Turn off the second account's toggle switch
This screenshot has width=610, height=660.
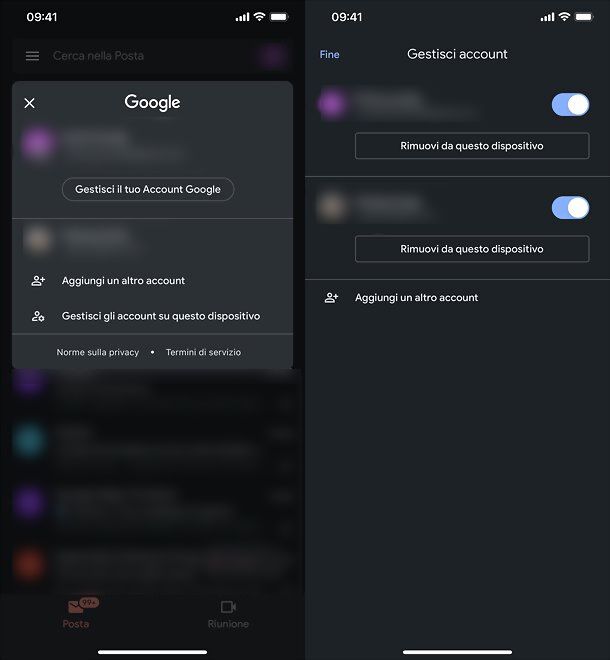point(570,208)
